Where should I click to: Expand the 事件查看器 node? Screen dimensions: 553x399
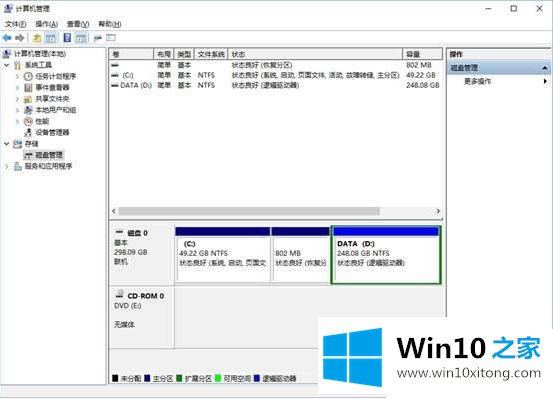[17, 87]
